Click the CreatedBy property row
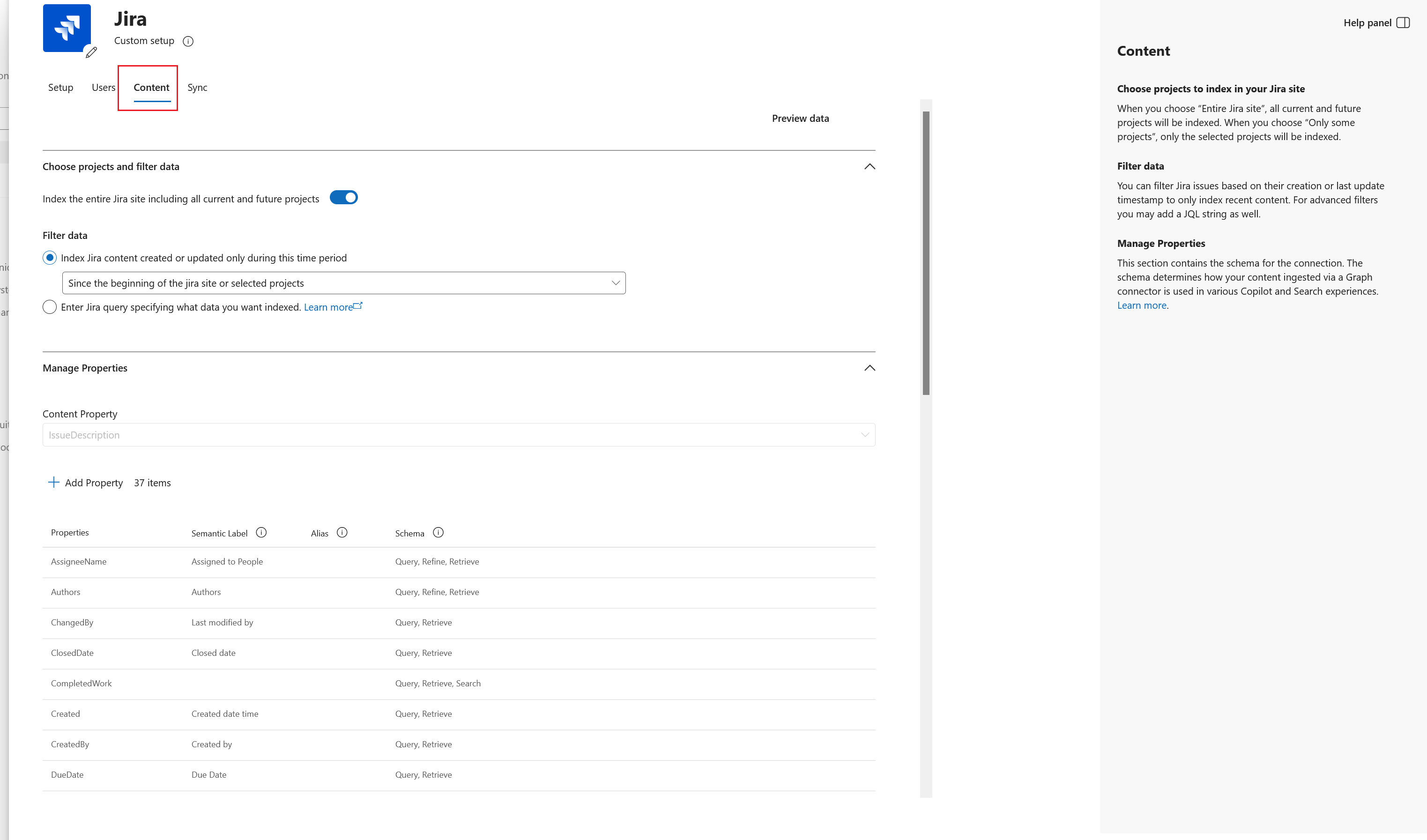 tap(459, 745)
